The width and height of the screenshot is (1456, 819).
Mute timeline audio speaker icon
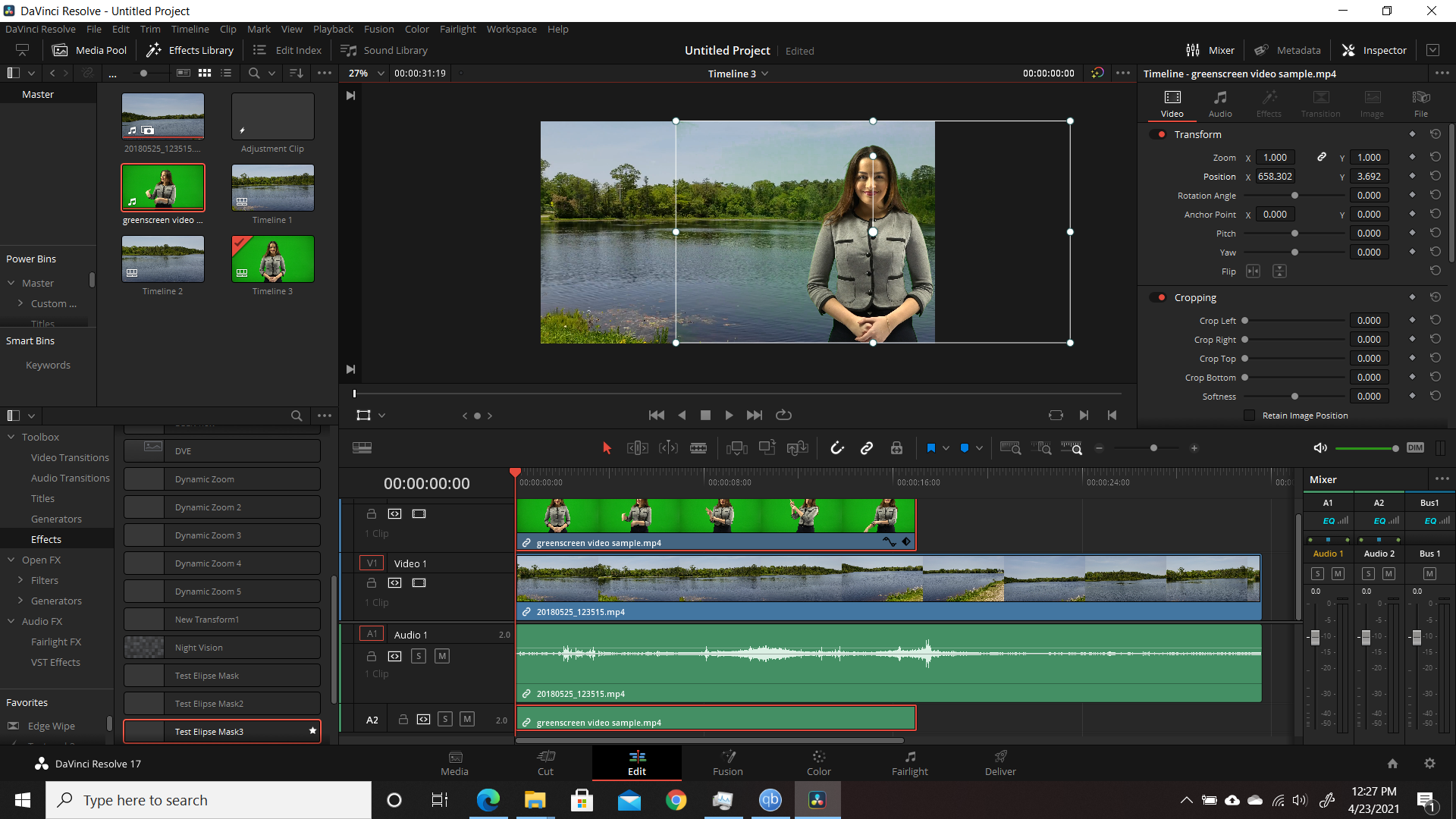click(1320, 448)
